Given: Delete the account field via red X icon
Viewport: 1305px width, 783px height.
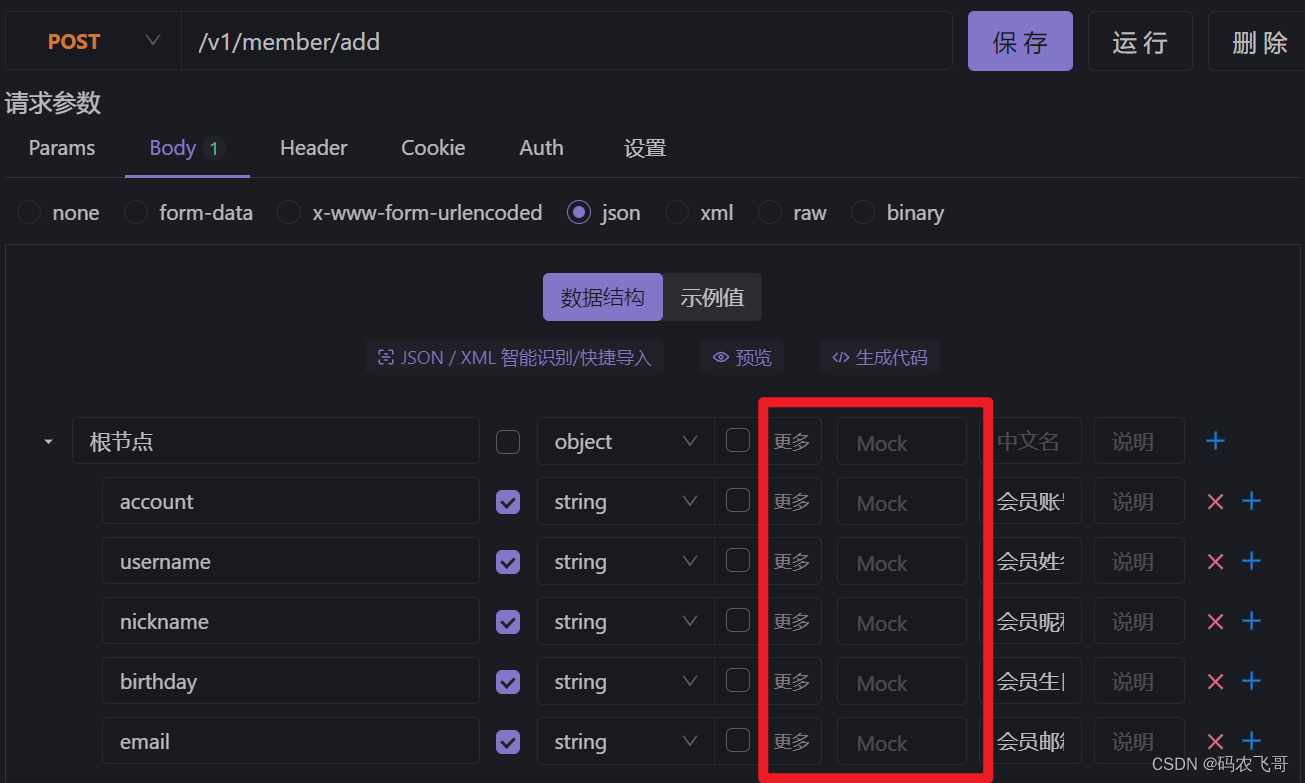Looking at the screenshot, I should (1215, 501).
